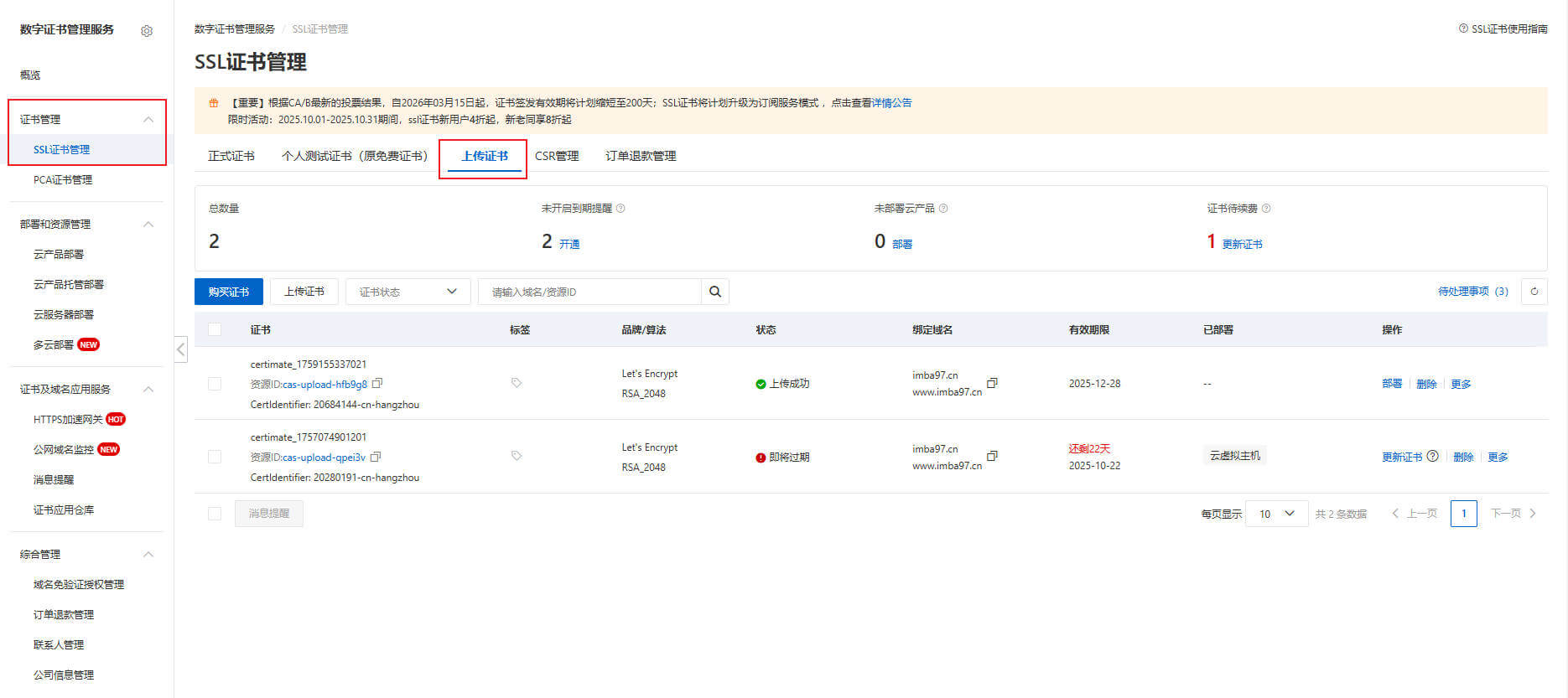Click the blue 购买证书 button
The height and width of the screenshot is (698, 1568).
pos(229,292)
